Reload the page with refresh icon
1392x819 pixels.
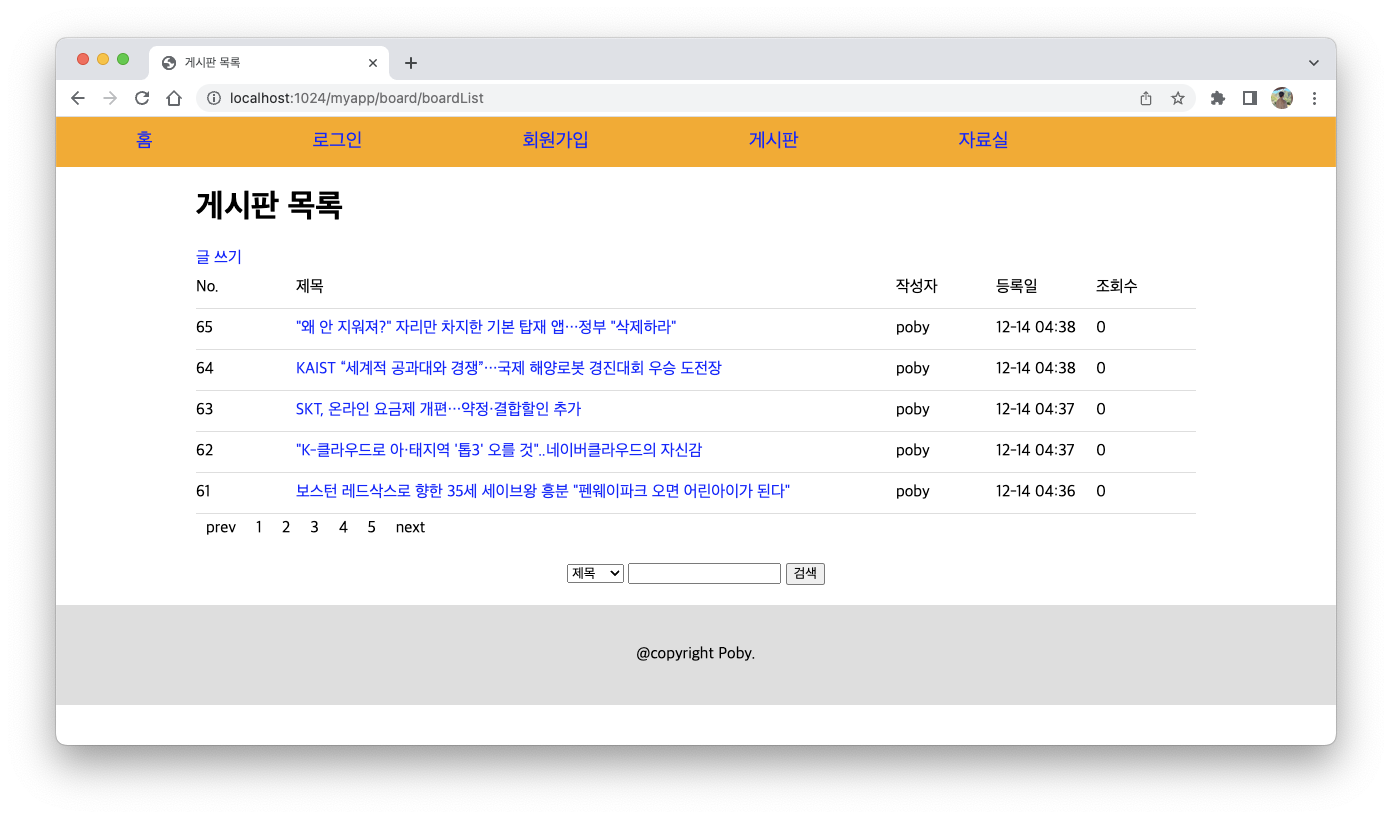(x=142, y=98)
